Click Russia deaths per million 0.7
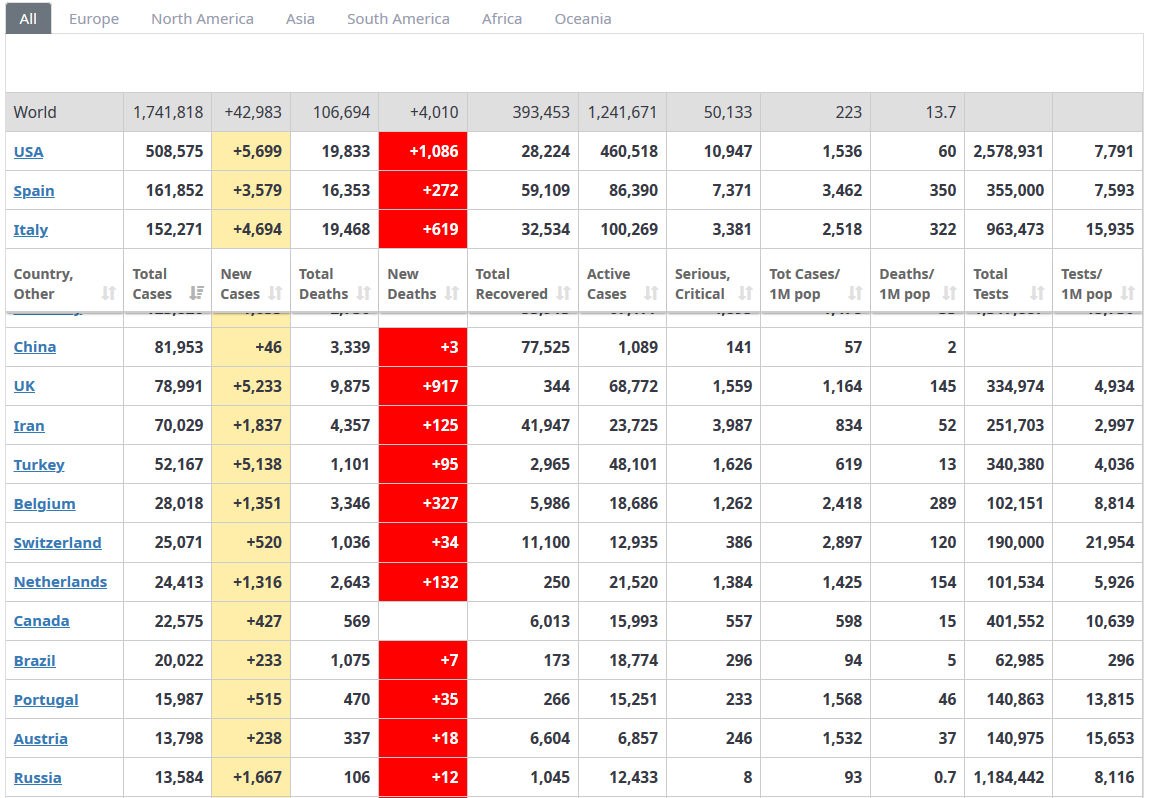The image size is (1150, 798). (x=945, y=777)
